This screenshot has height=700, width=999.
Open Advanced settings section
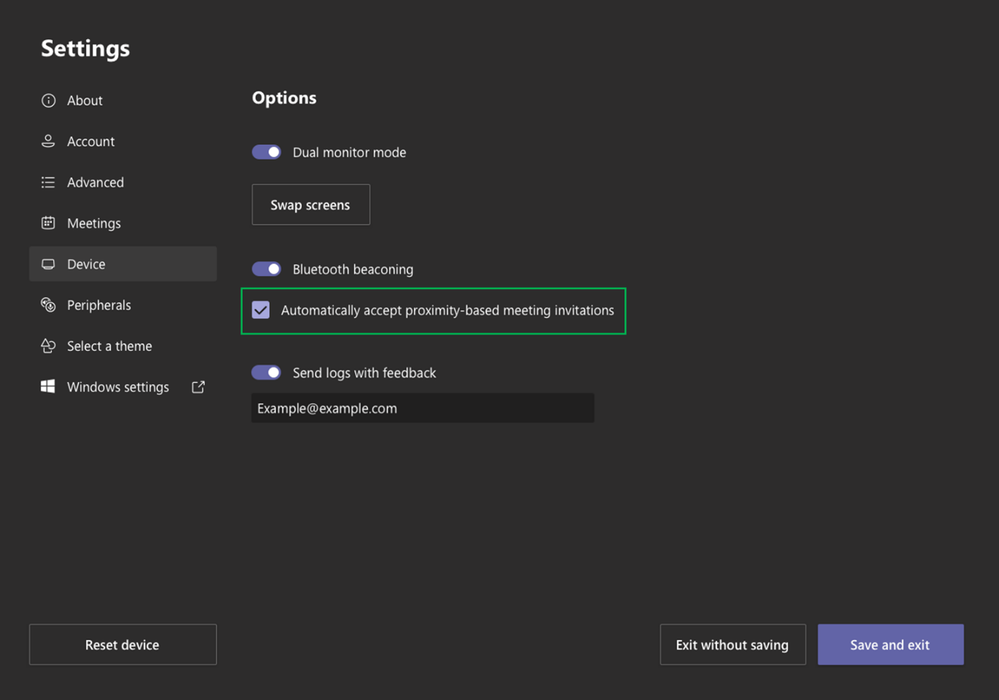click(123, 182)
